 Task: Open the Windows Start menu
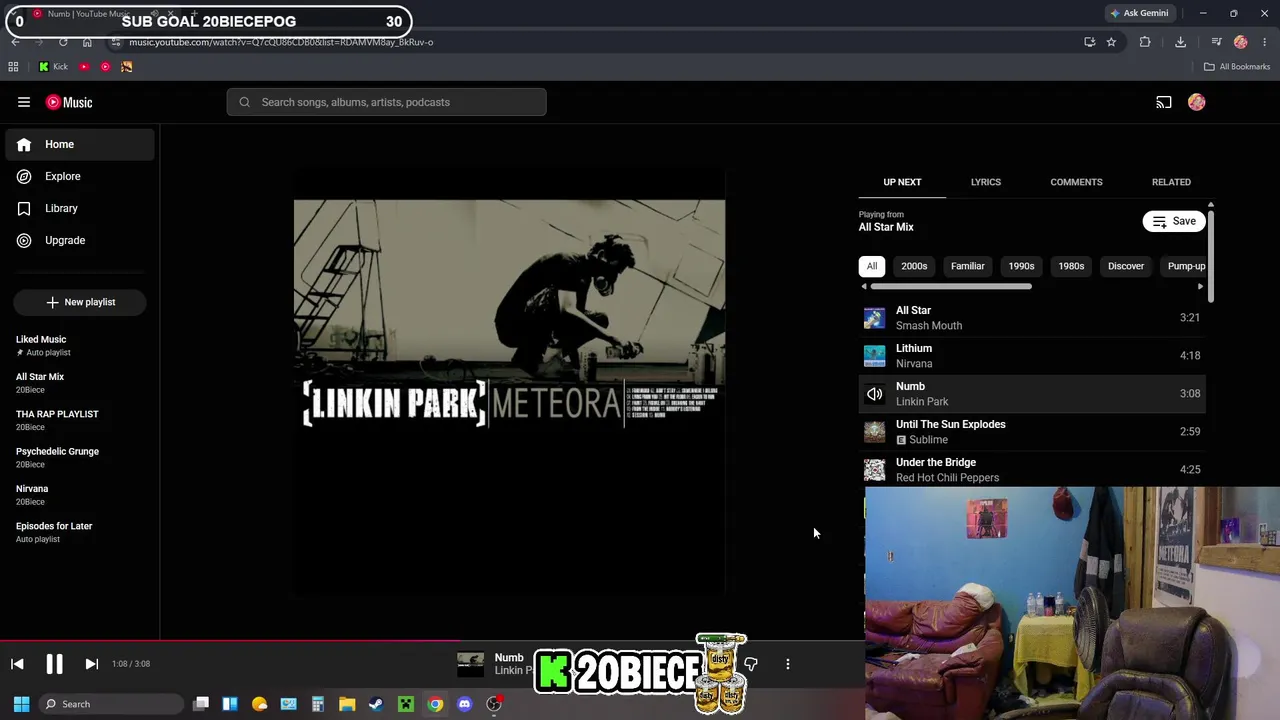click(x=21, y=704)
